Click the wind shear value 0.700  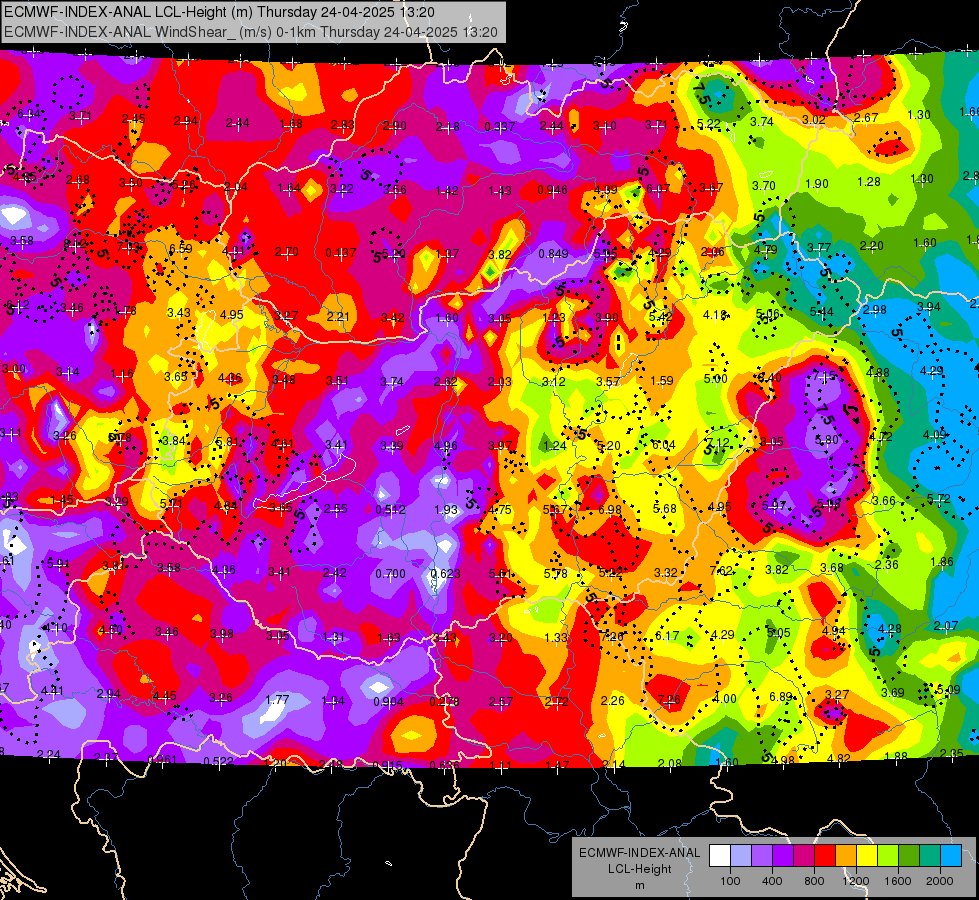click(x=390, y=573)
